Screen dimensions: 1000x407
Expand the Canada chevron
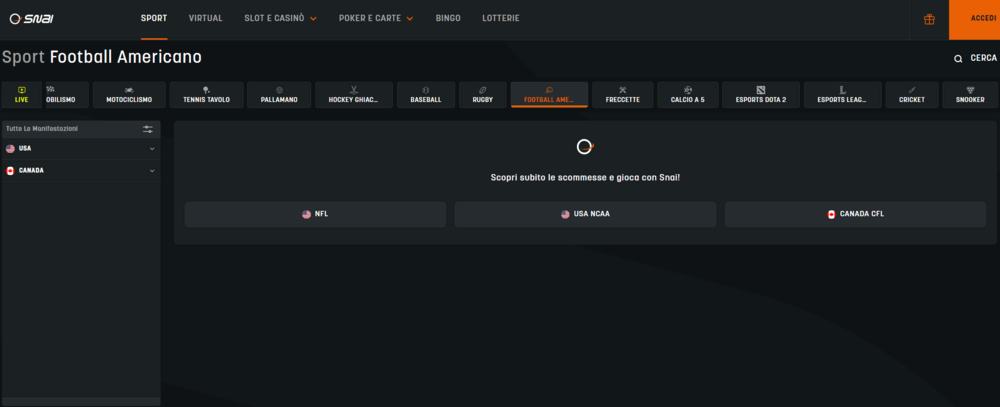152,171
